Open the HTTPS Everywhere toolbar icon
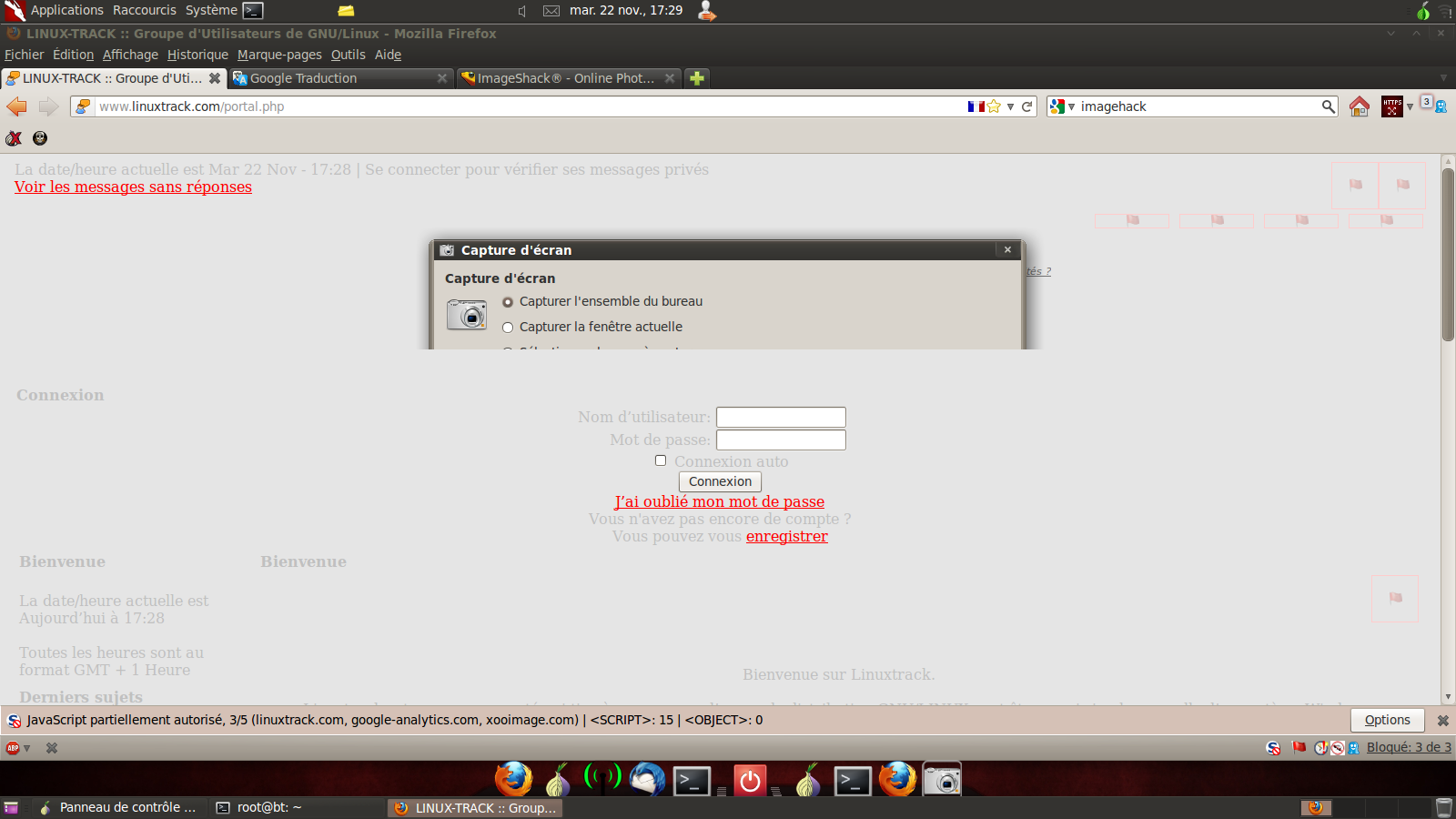Viewport: 1456px width, 819px height. [1392, 106]
